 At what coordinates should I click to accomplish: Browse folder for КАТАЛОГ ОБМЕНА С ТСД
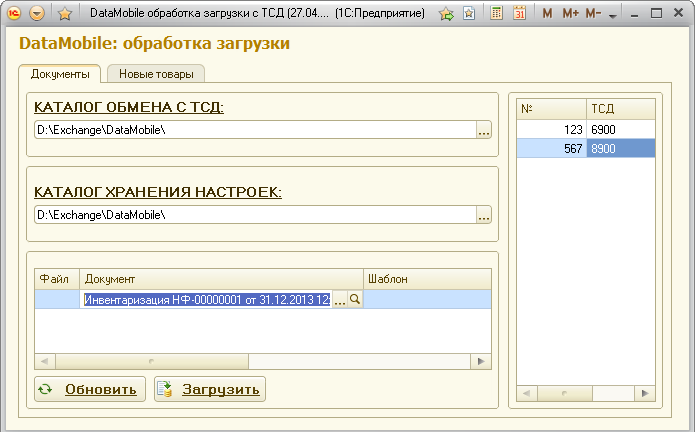coord(484,130)
